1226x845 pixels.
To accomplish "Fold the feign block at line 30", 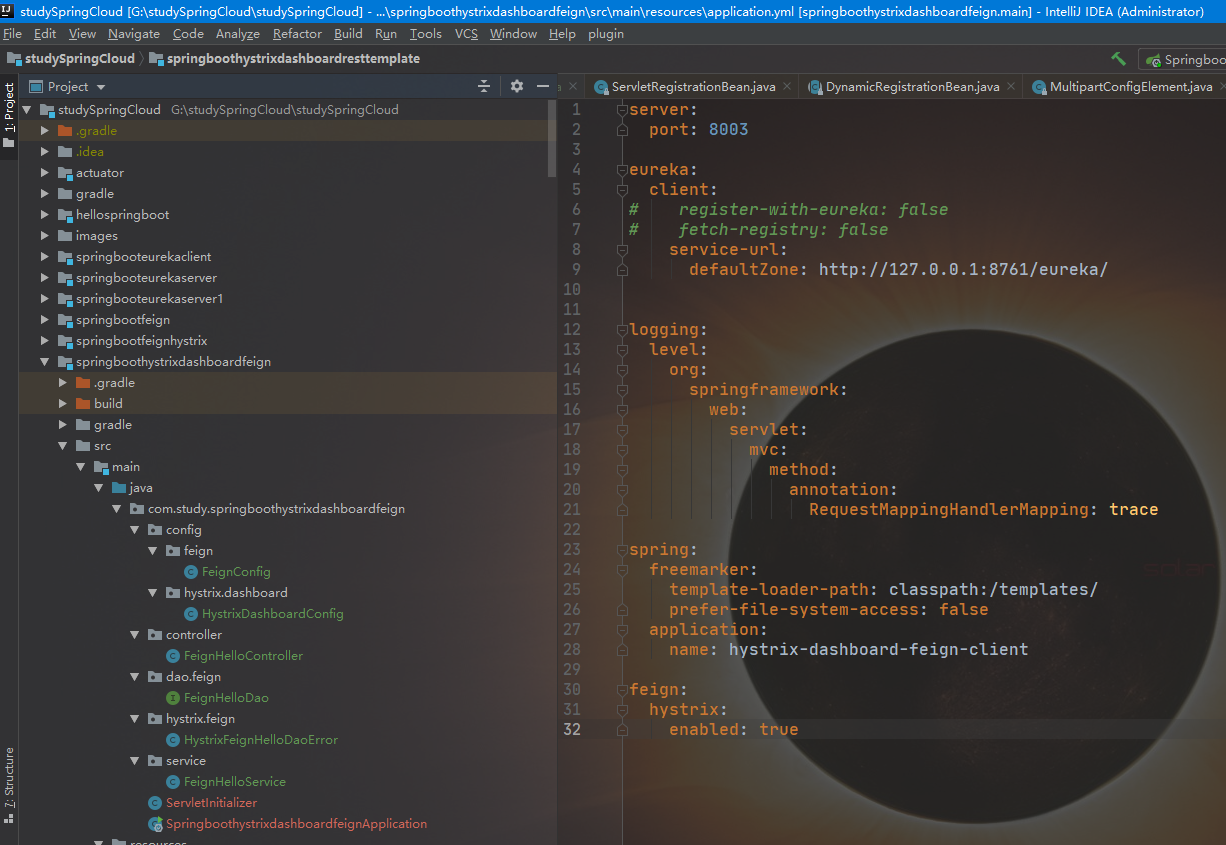I will tap(622, 690).
